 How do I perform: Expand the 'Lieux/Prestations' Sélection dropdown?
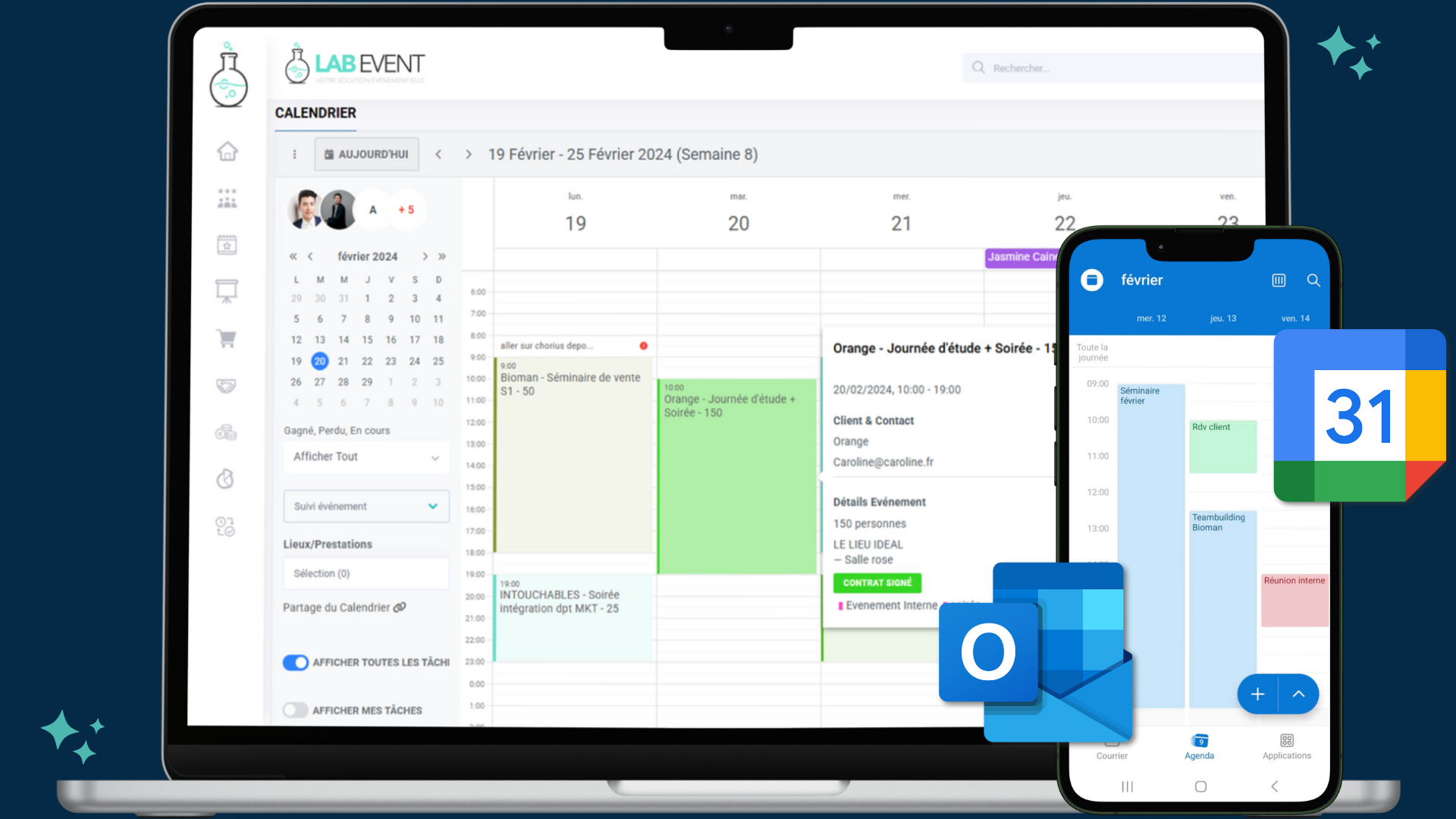pos(363,571)
